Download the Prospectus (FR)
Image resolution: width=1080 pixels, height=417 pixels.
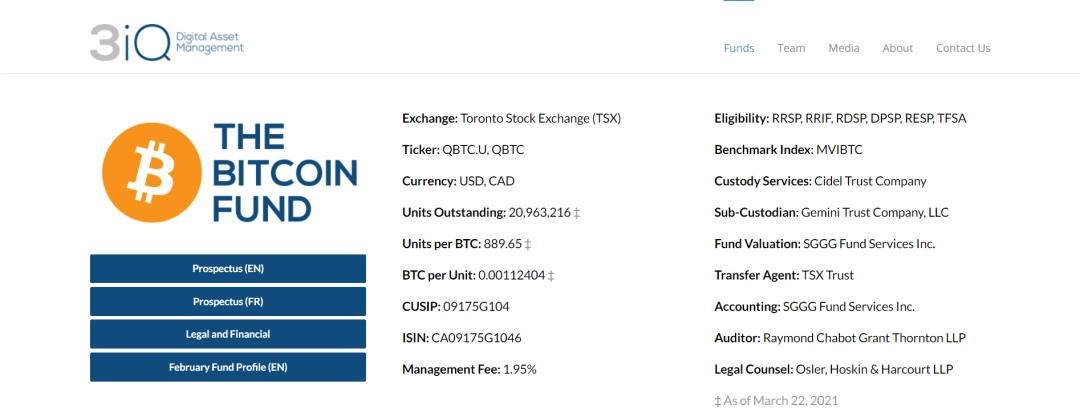click(x=228, y=302)
